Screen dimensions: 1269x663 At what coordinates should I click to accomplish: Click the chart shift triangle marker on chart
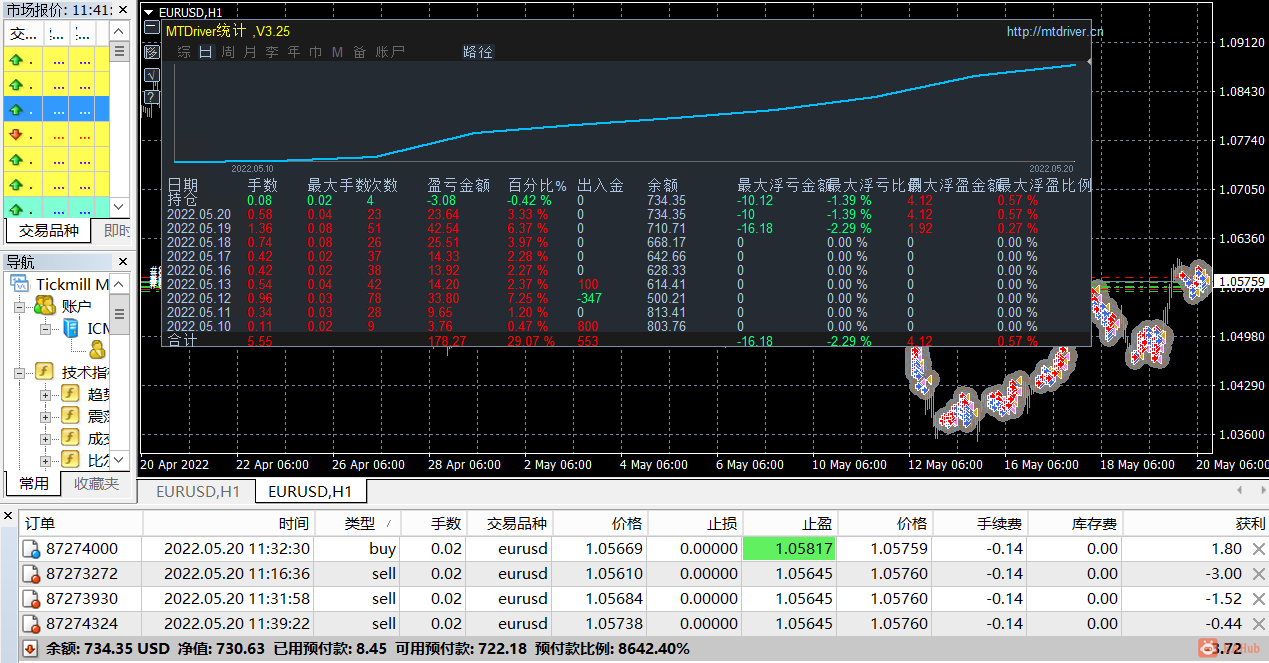1089,61
